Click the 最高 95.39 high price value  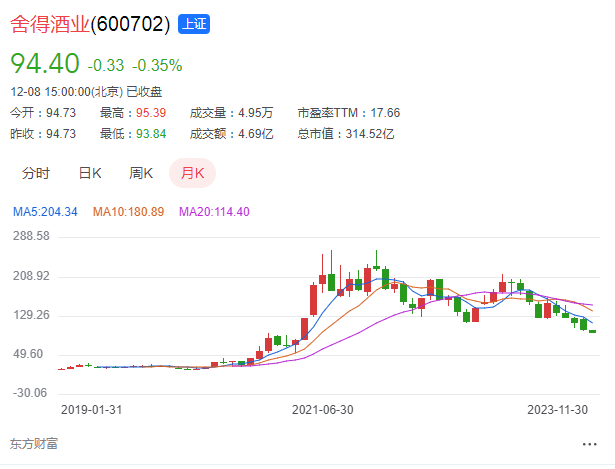tap(151, 113)
